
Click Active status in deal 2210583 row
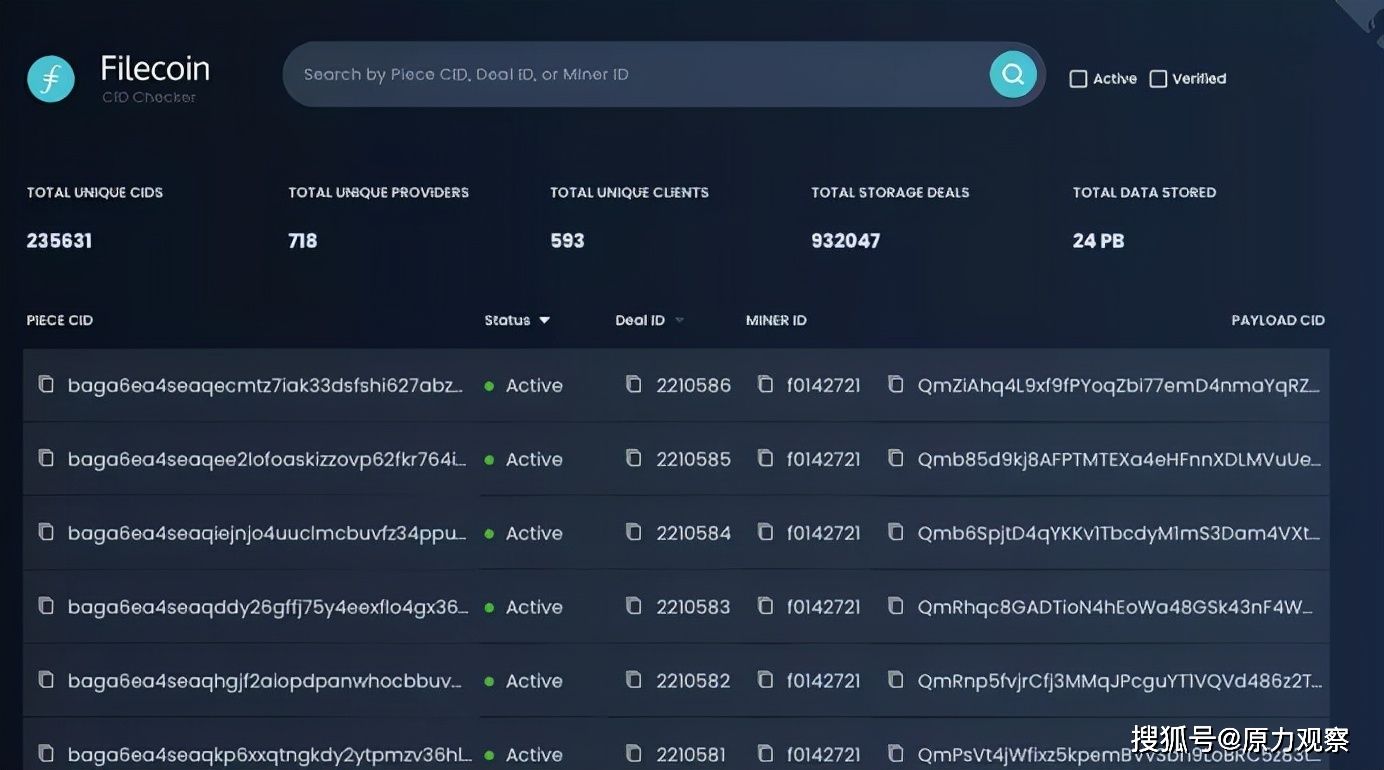pyautogui.click(x=534, y=608)
